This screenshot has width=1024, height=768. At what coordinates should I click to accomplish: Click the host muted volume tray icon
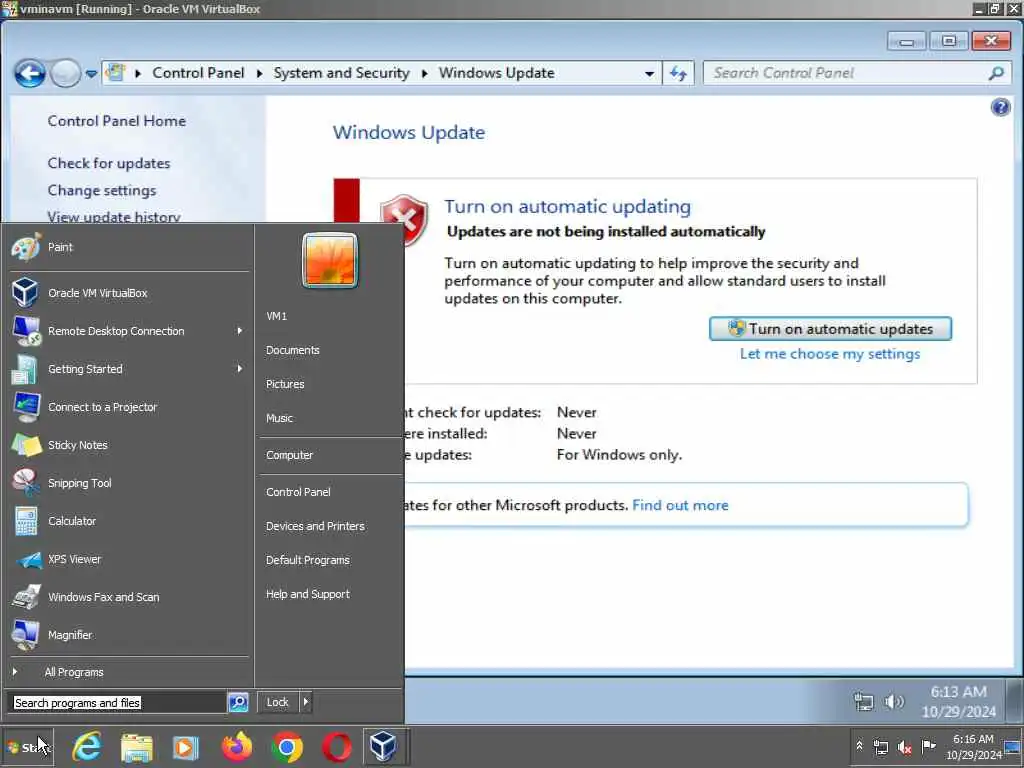tap(904, 747)
